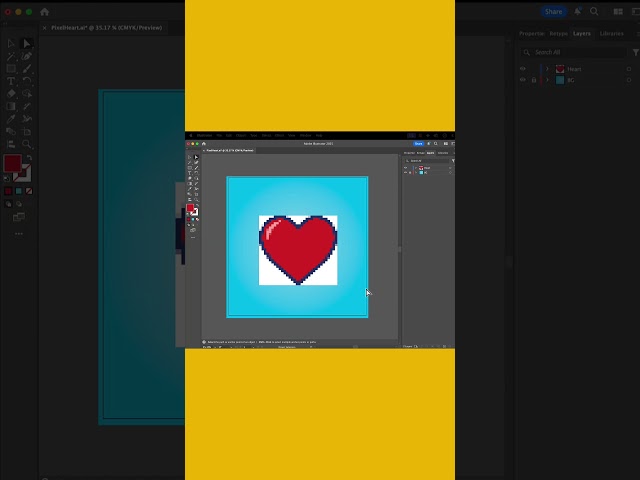This screenshot has width=640, height=480.
Task: Toggle BG layer eye in center video panel
Action: pyautogui.click(x=405, y=172)
